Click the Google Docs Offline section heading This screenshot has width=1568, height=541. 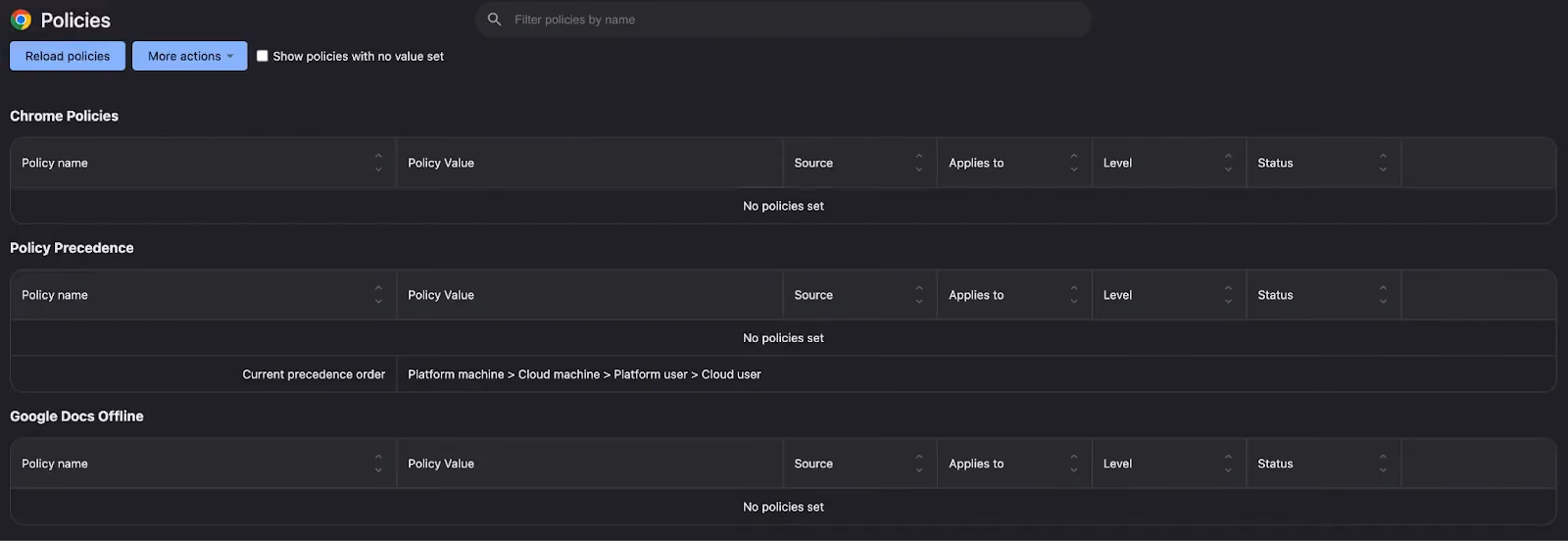76,417
